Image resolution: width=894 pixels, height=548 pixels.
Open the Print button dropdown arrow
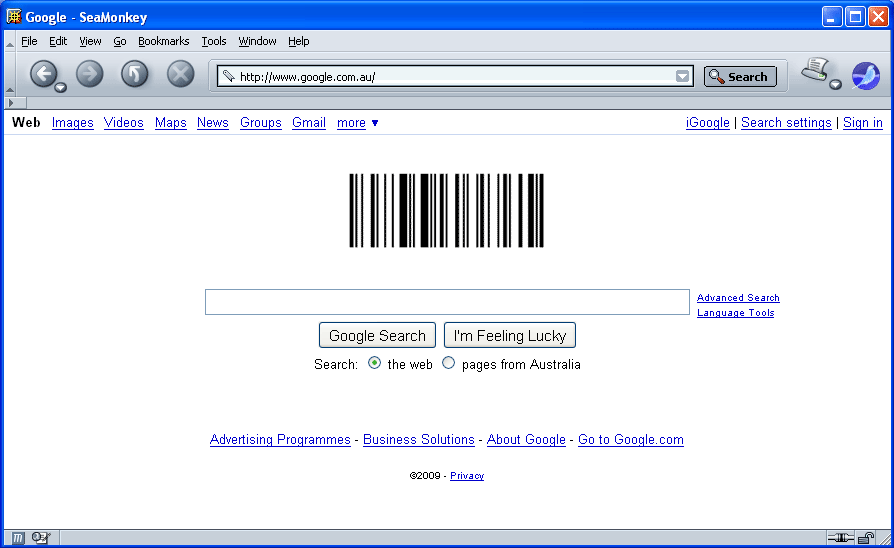835,85
